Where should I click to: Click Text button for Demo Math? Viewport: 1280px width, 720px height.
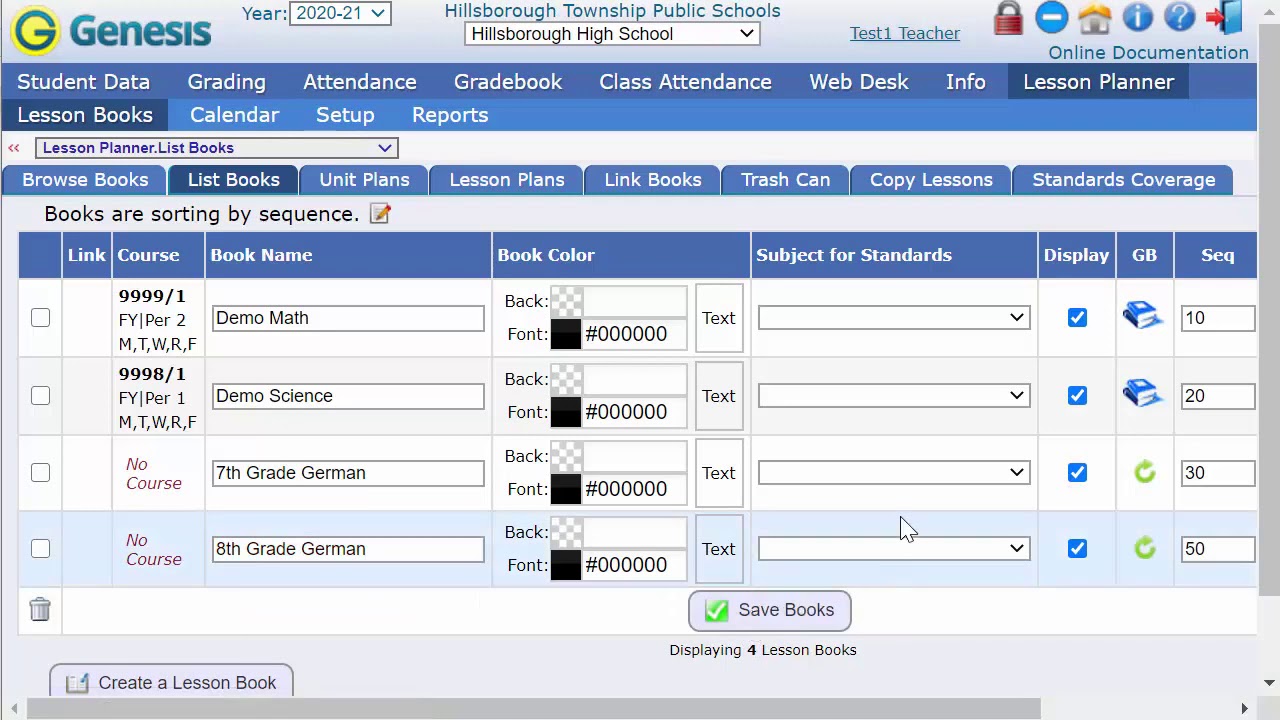(719, 318)
